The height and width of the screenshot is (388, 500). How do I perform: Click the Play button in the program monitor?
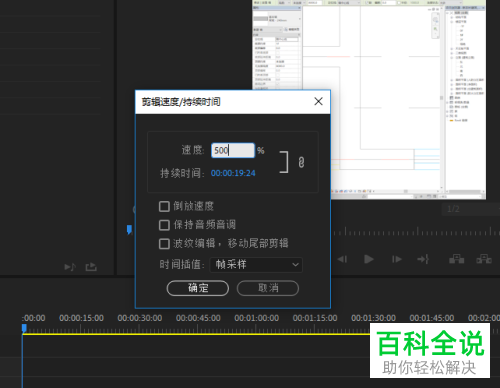pos(369,259)
